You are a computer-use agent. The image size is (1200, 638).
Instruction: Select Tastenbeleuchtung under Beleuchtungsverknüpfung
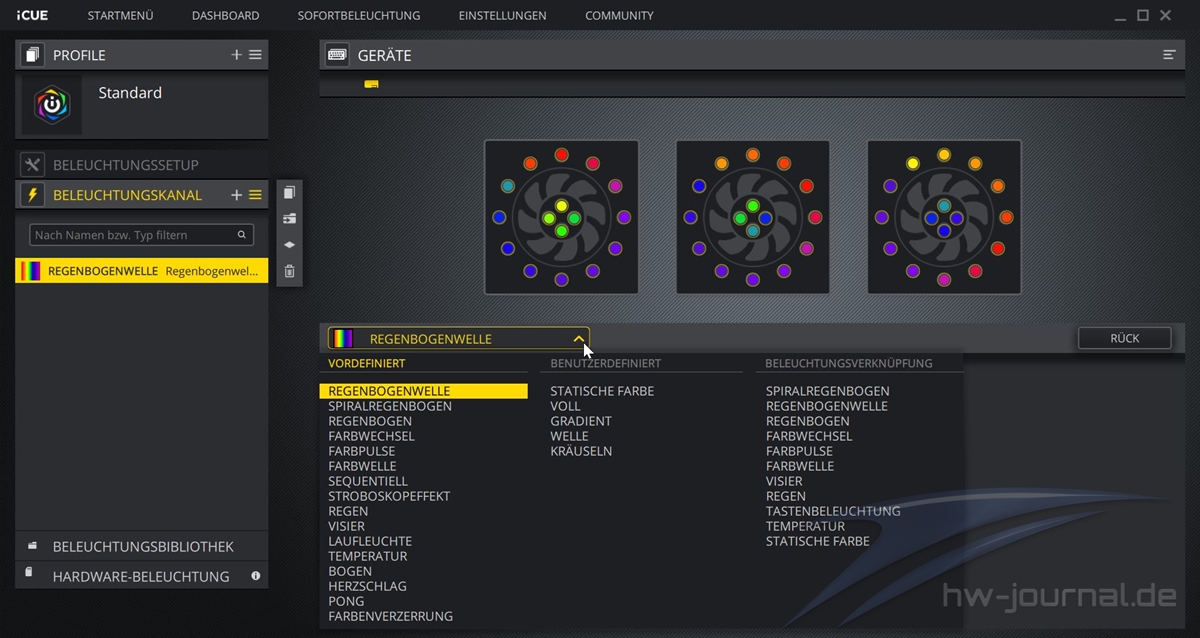point(833,511)
